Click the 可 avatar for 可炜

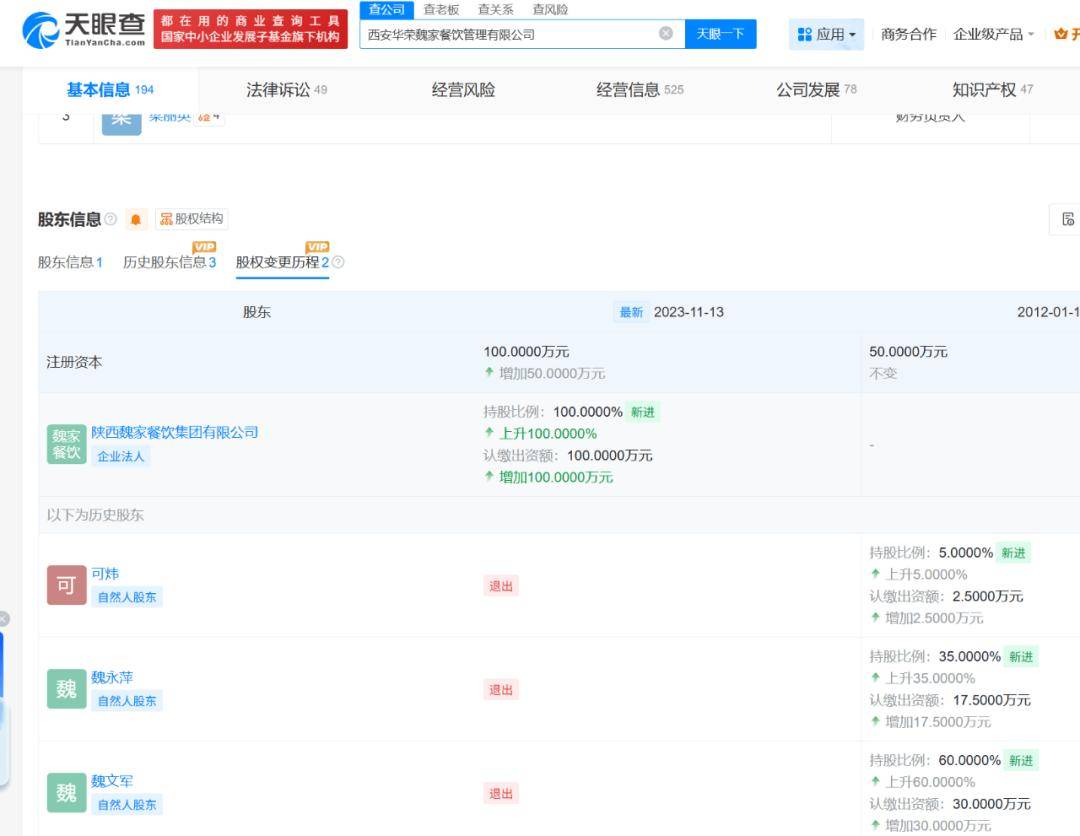click(66, 585)
